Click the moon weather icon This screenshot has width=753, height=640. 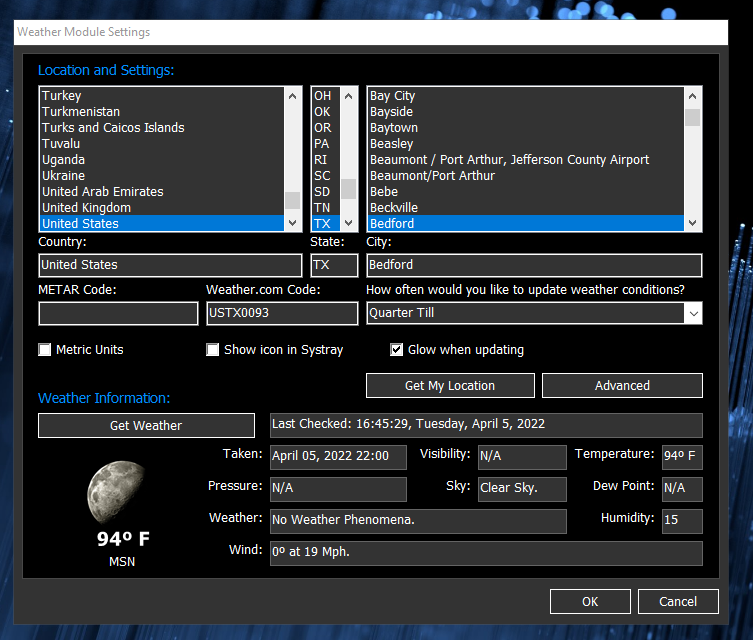pos(123,489)
